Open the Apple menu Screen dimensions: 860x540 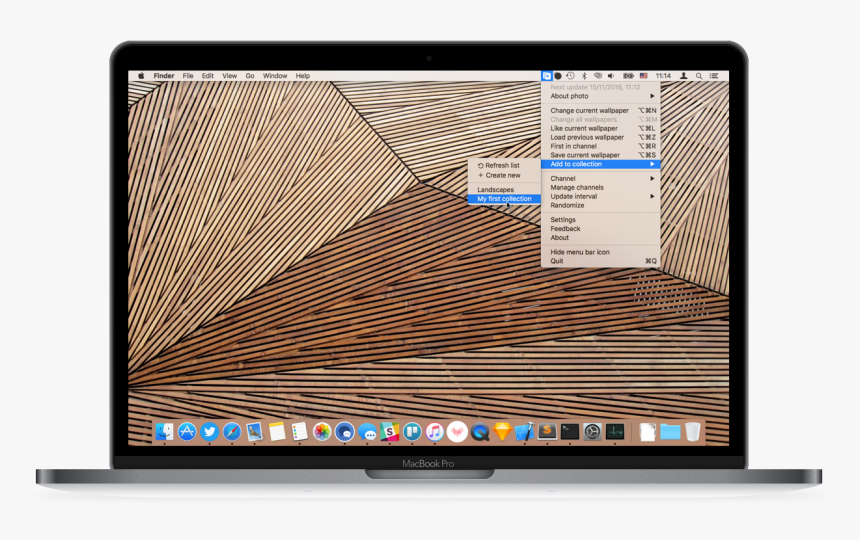coord(141,76)
